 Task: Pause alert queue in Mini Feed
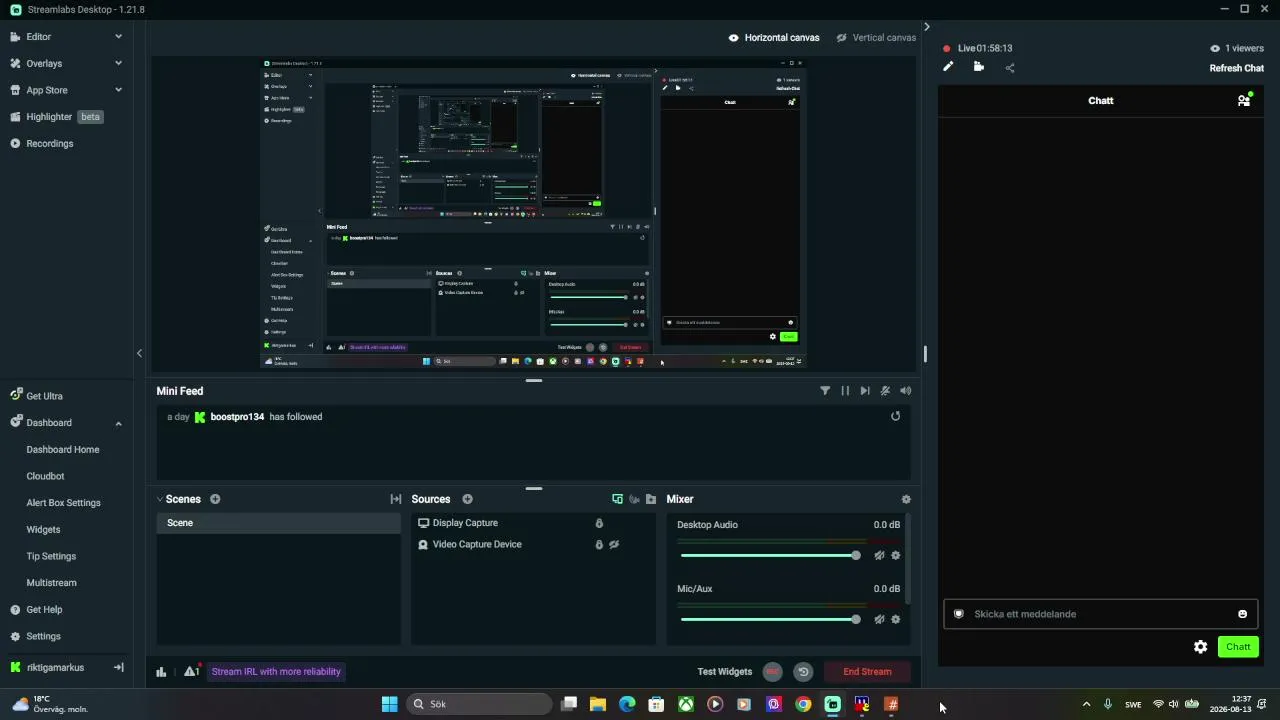click(845, 391)
